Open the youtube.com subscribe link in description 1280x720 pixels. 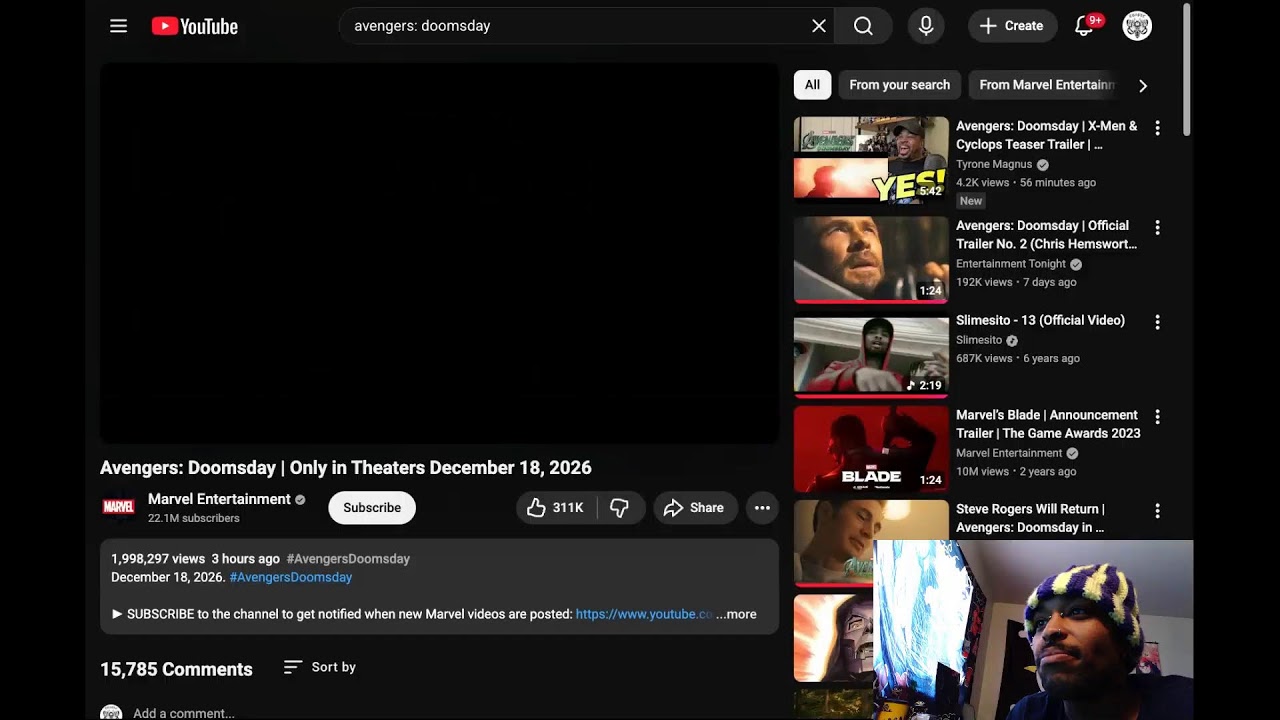644,614
